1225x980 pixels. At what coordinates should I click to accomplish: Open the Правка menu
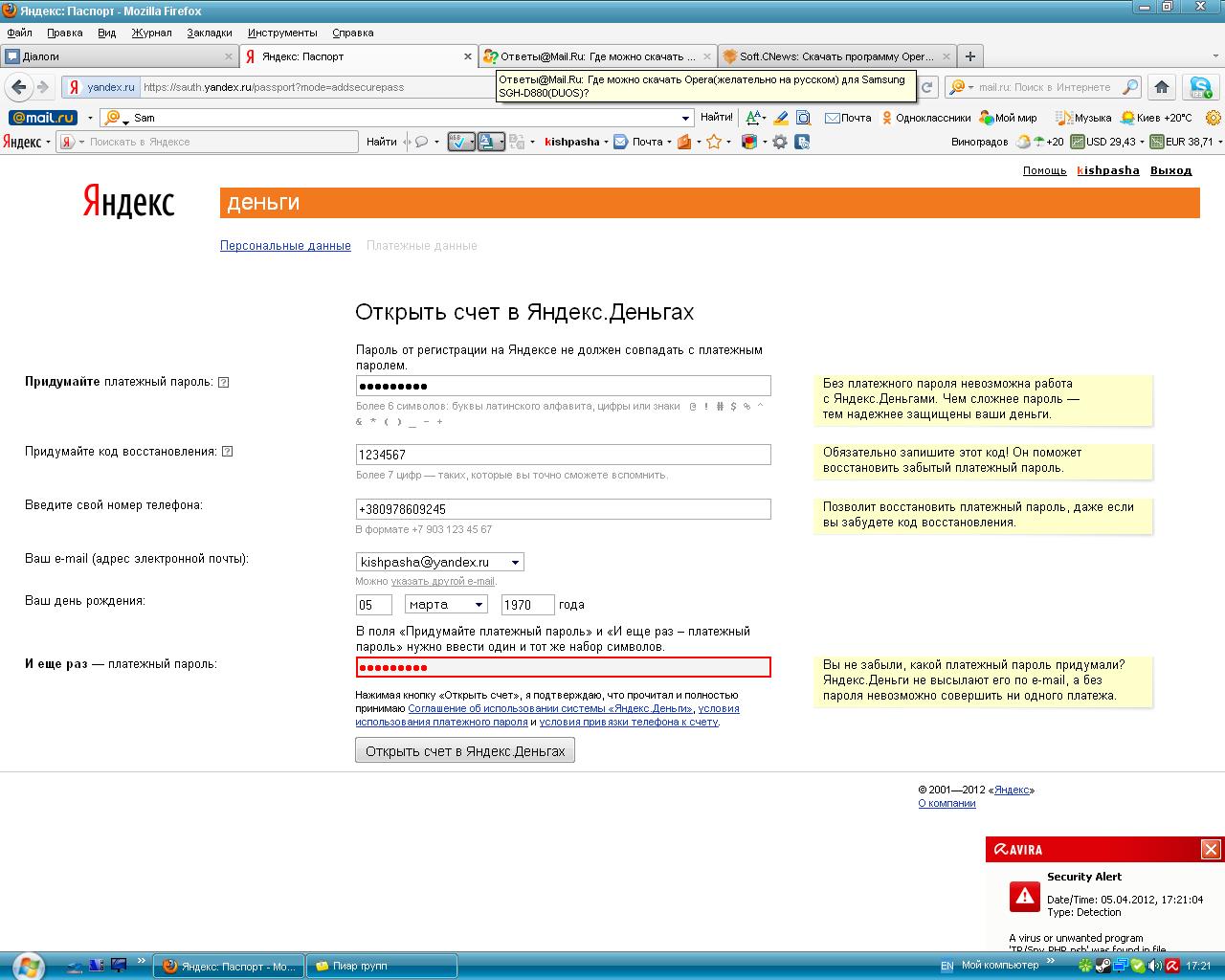pyautogui.click(x=65, y=33)
